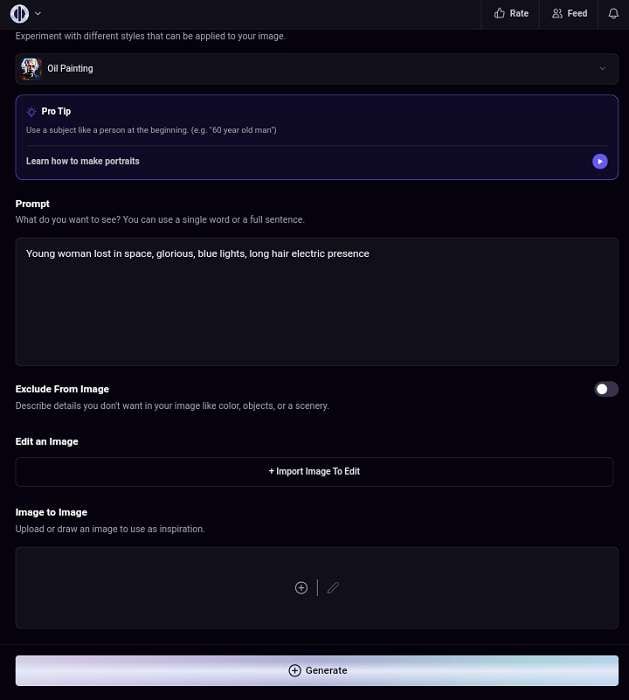Click the Pro Tip sparkle icon

31,112
